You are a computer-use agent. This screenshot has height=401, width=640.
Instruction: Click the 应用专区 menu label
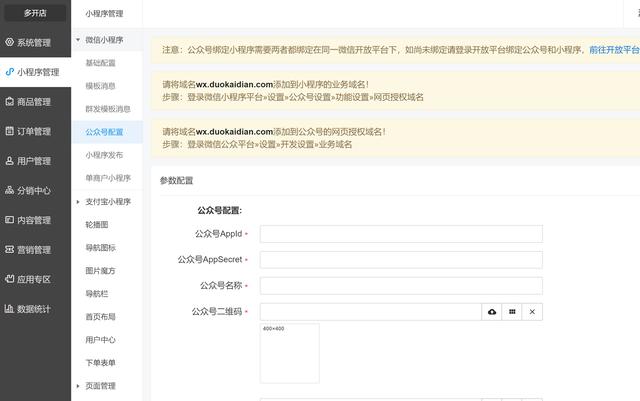pyautogui.click(x=34, y=279)
